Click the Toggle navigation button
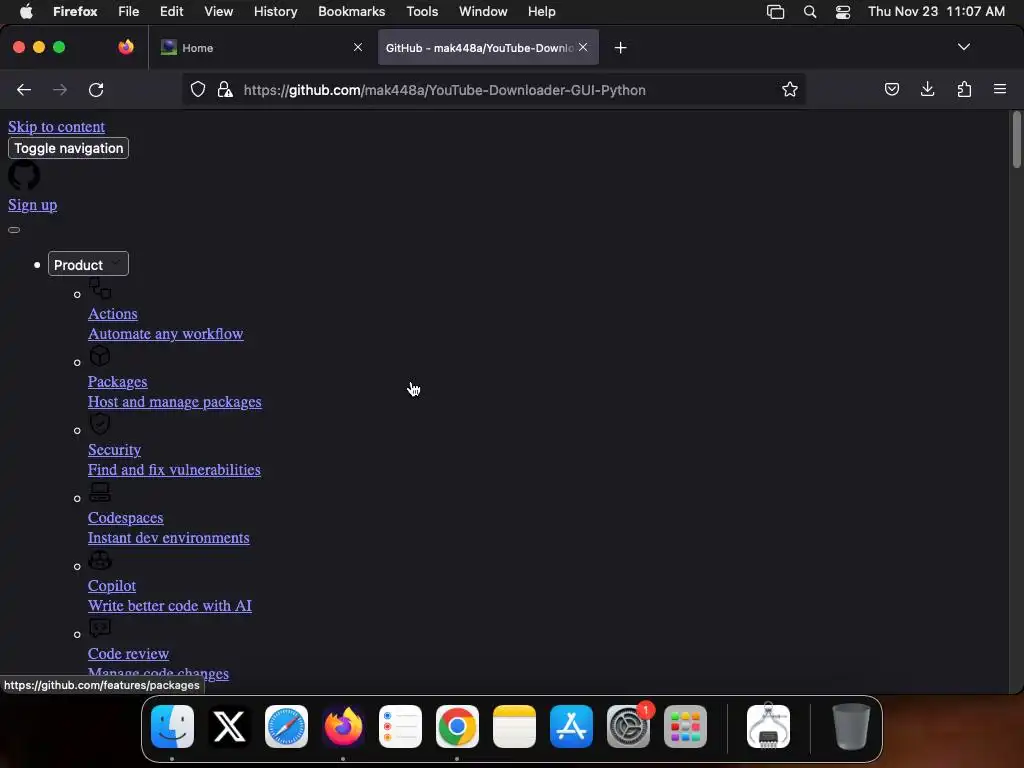 coord(69,148)
